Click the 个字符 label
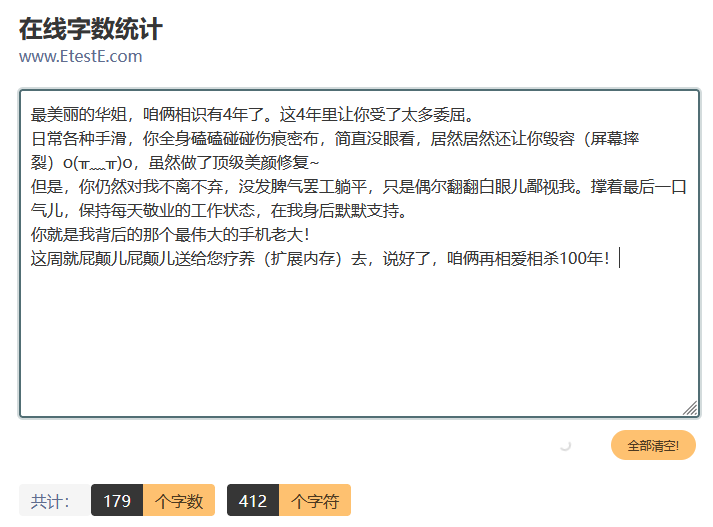The image size is (713, 527). (315, 500)
